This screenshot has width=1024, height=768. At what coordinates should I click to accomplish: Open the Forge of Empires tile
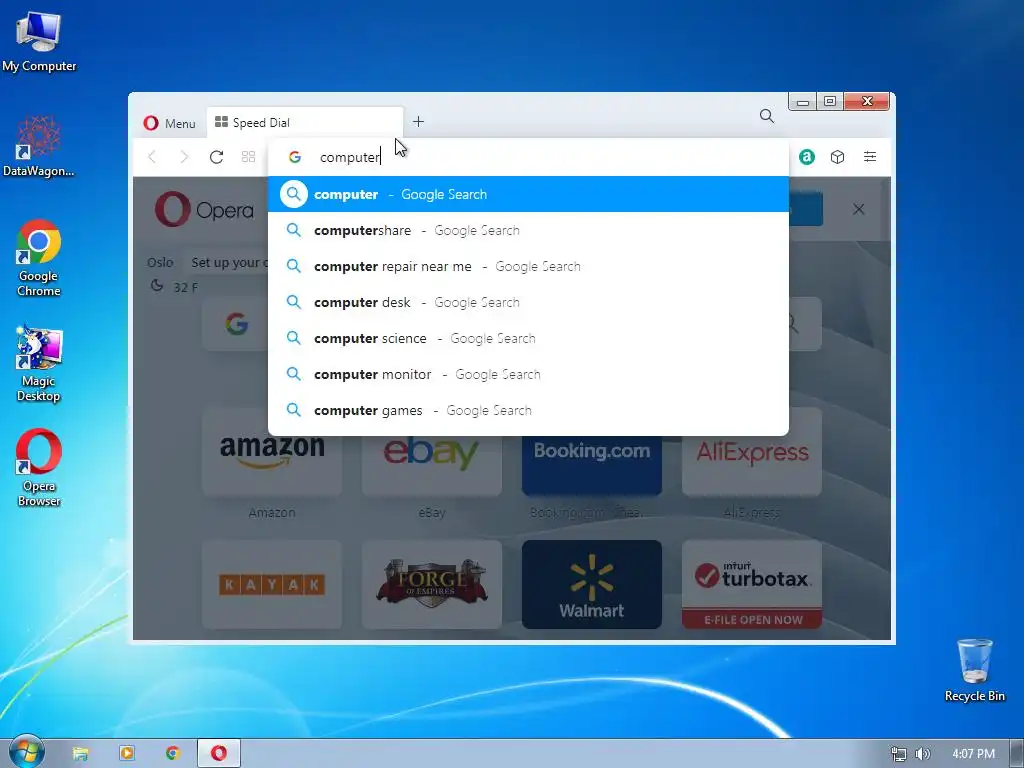point(432,584)
